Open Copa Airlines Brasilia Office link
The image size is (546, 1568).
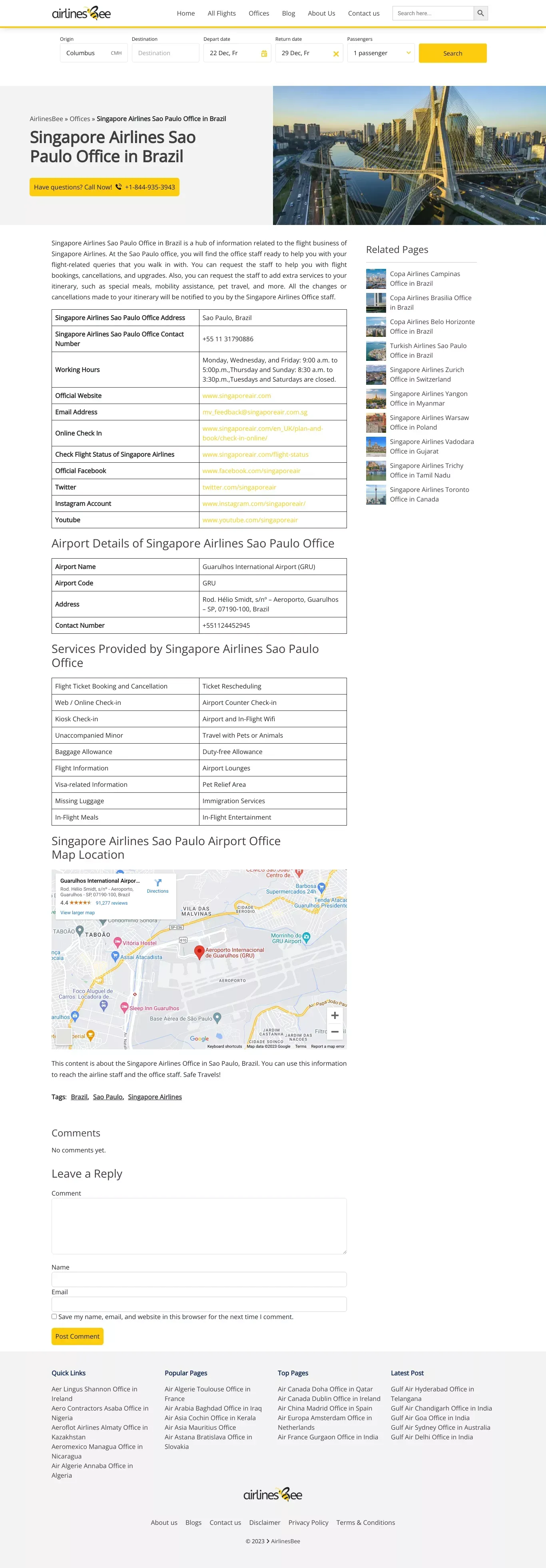click(430, 302)
